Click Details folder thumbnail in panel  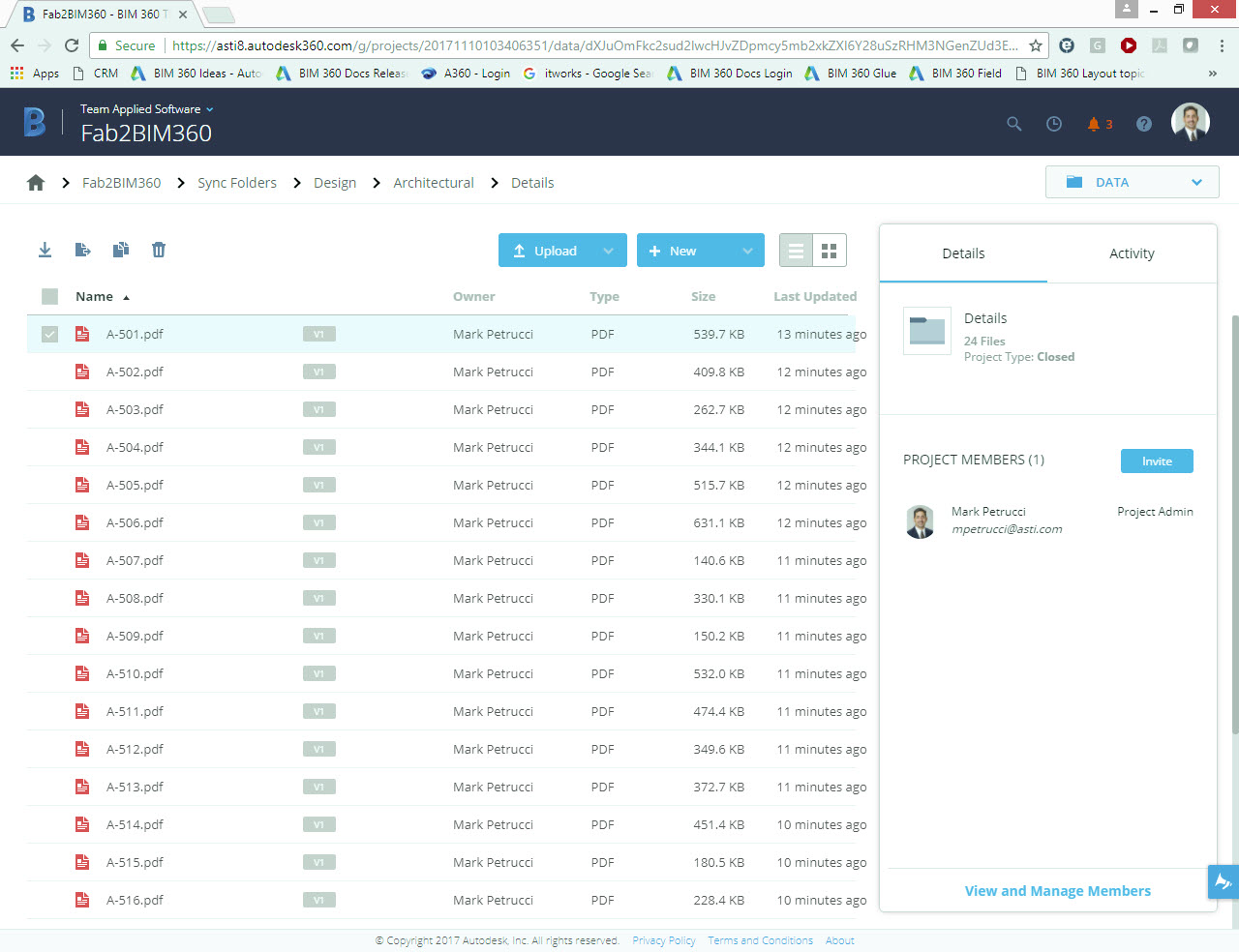pos(927,331)
